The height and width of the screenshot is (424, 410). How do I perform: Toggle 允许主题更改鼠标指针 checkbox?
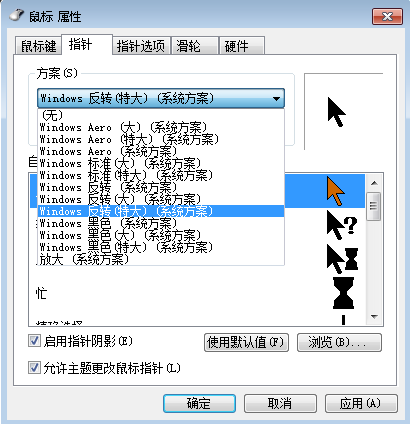click(x=34, y=368)
